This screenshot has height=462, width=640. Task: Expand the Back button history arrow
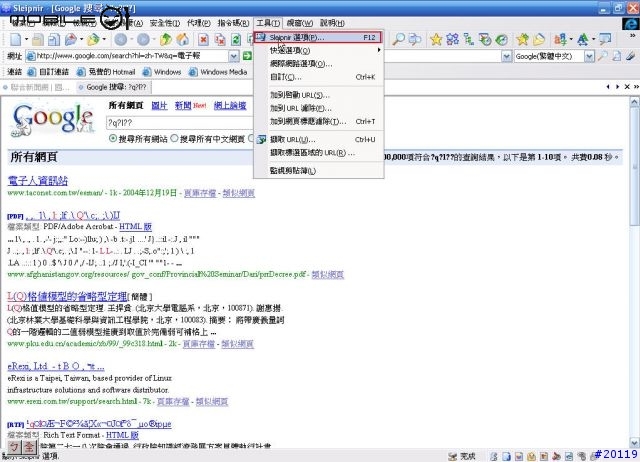[x=131, y=40]
